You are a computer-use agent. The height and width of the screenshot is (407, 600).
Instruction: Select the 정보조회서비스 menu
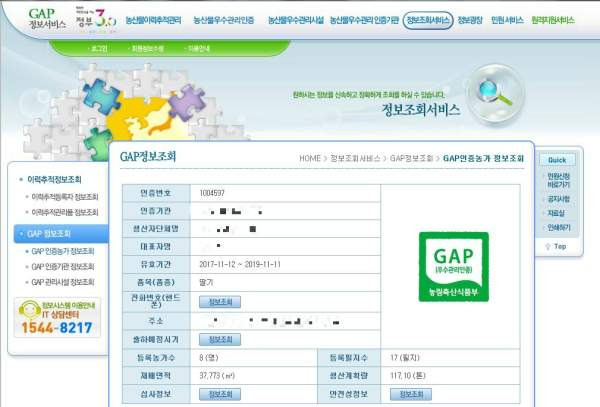point(428,20)
